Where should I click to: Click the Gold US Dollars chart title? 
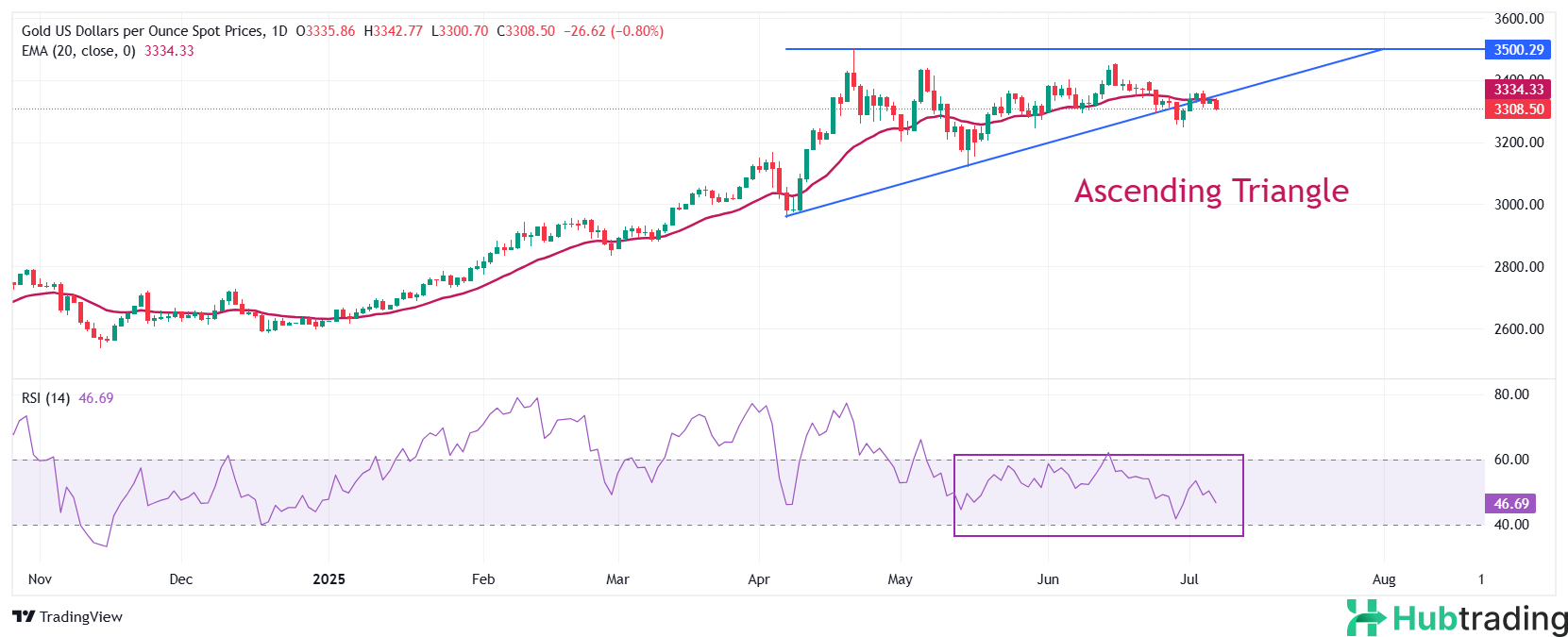click(x=143, y=31)
